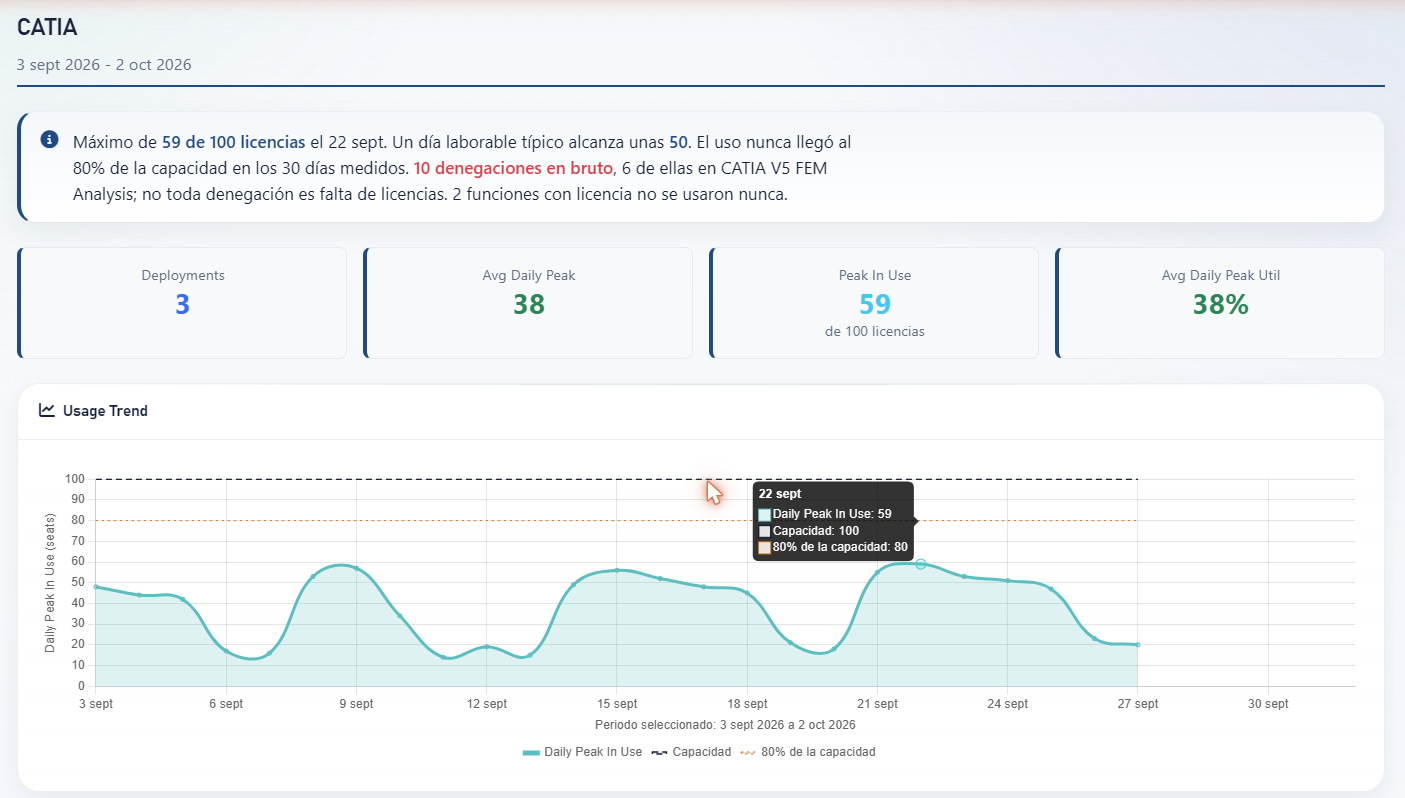Click the Peak In Use value 59
The image size is (1405, 798).
[875, 304]
